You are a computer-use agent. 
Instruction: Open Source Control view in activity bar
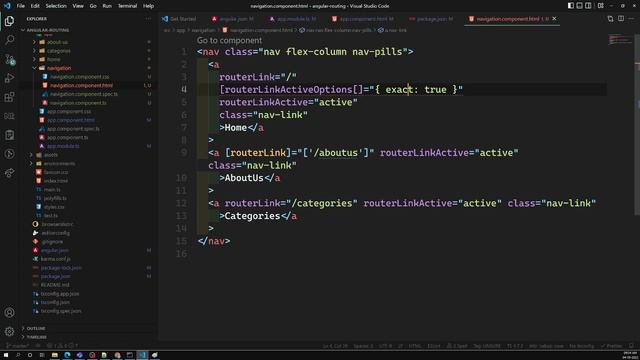[x=9, y=60]
